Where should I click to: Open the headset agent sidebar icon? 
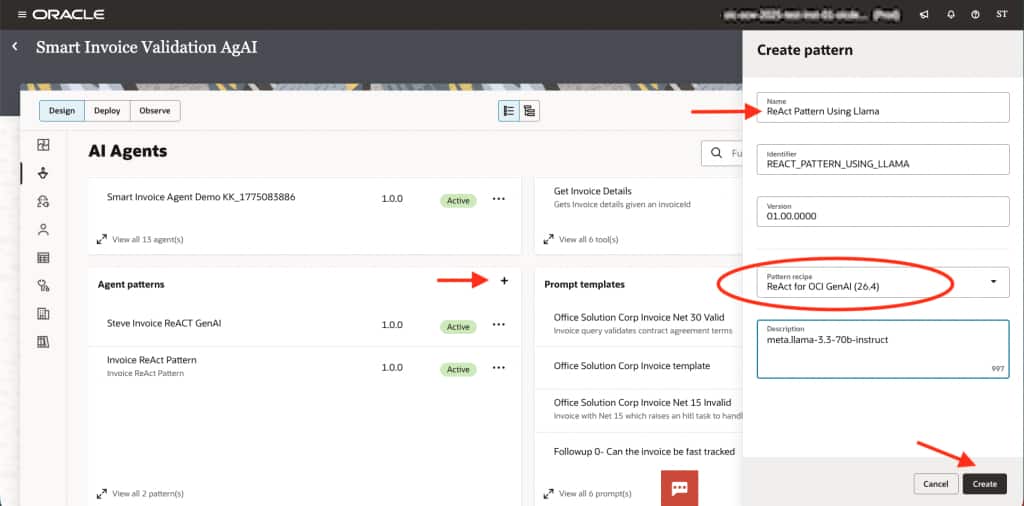(x=43, y=202)
